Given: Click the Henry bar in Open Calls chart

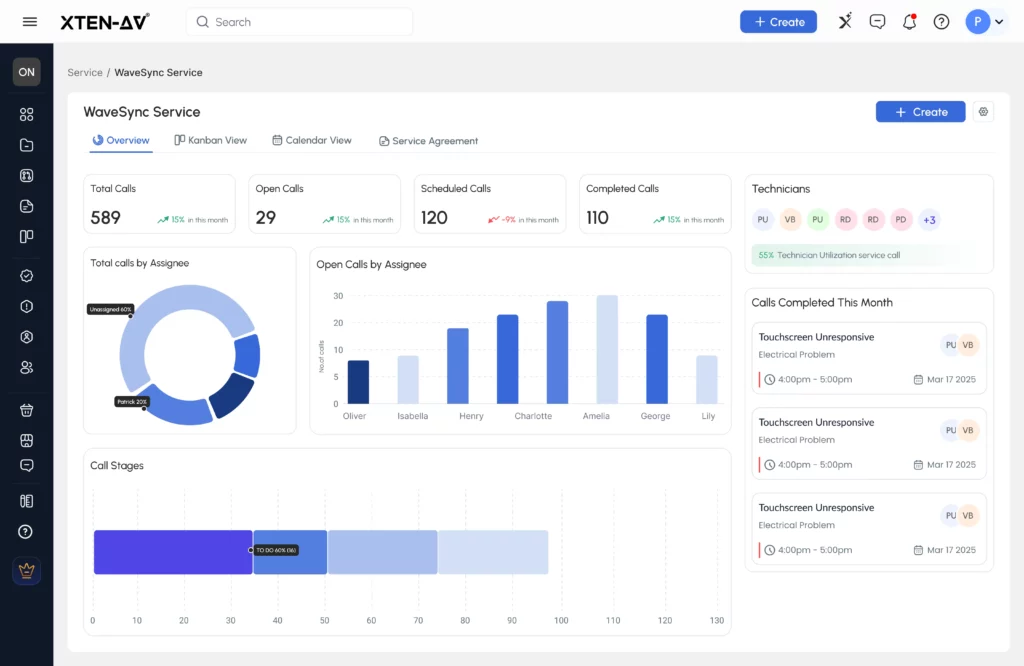Looking at the screenshot, I should pos(458,366).
